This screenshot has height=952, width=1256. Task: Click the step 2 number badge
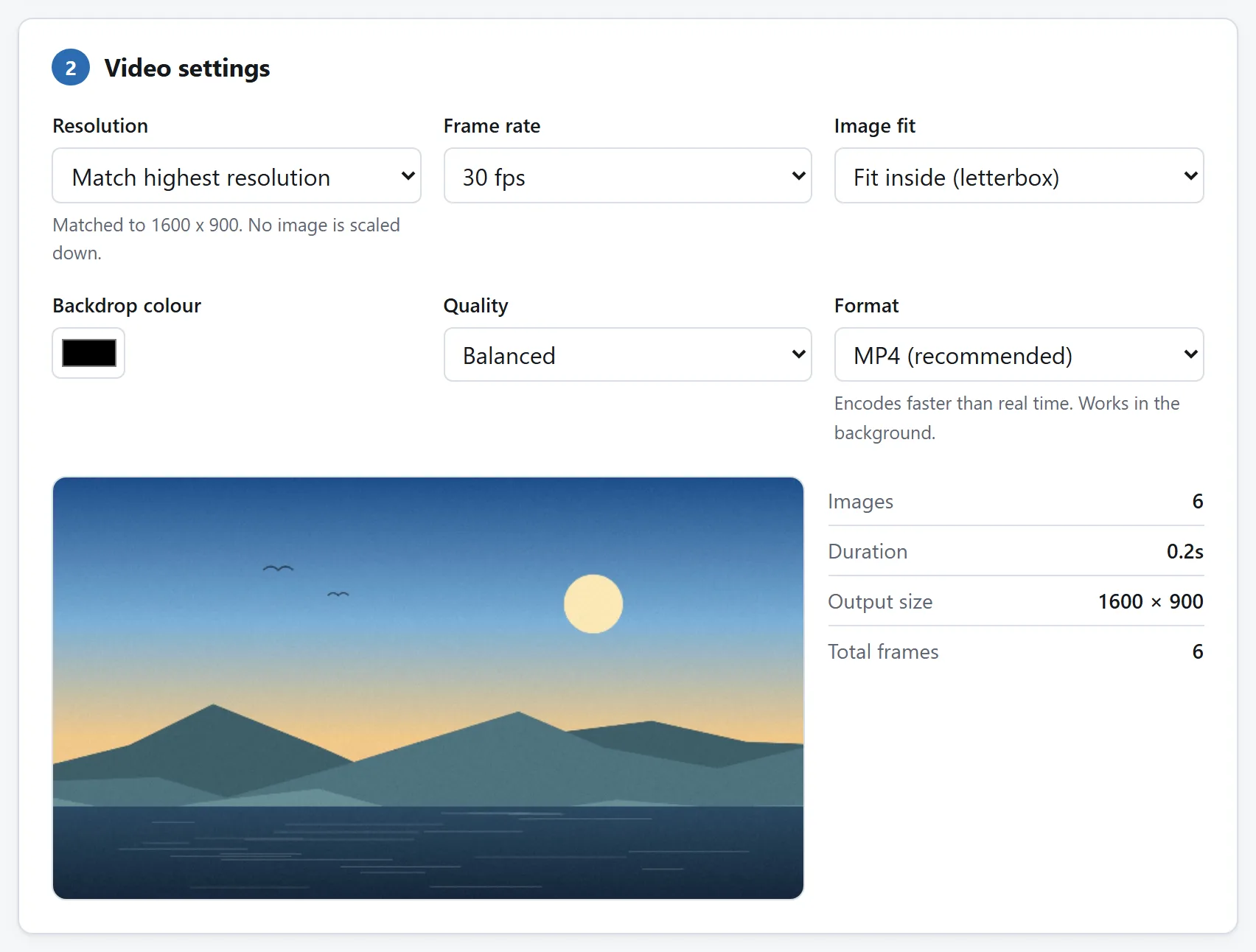point(71,68)
